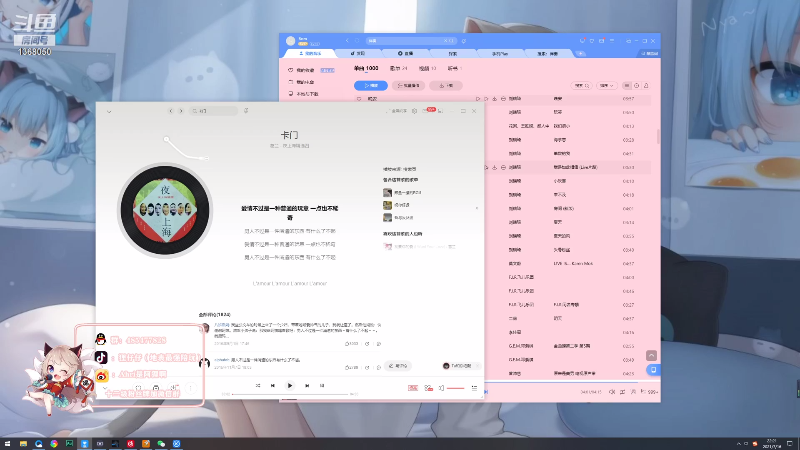The height and width of the screenshot is (450, 800).
Task: Click the Kugou song list scrollbar
Action: pos(658,136)
